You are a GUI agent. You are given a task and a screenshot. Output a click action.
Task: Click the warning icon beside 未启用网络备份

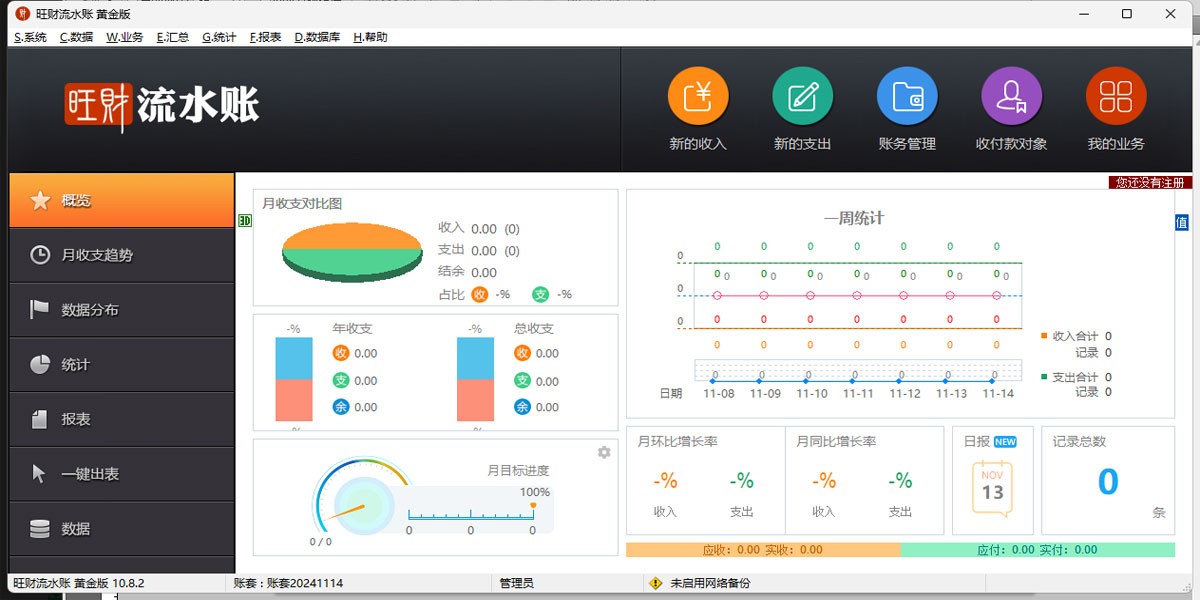[656, 583]
